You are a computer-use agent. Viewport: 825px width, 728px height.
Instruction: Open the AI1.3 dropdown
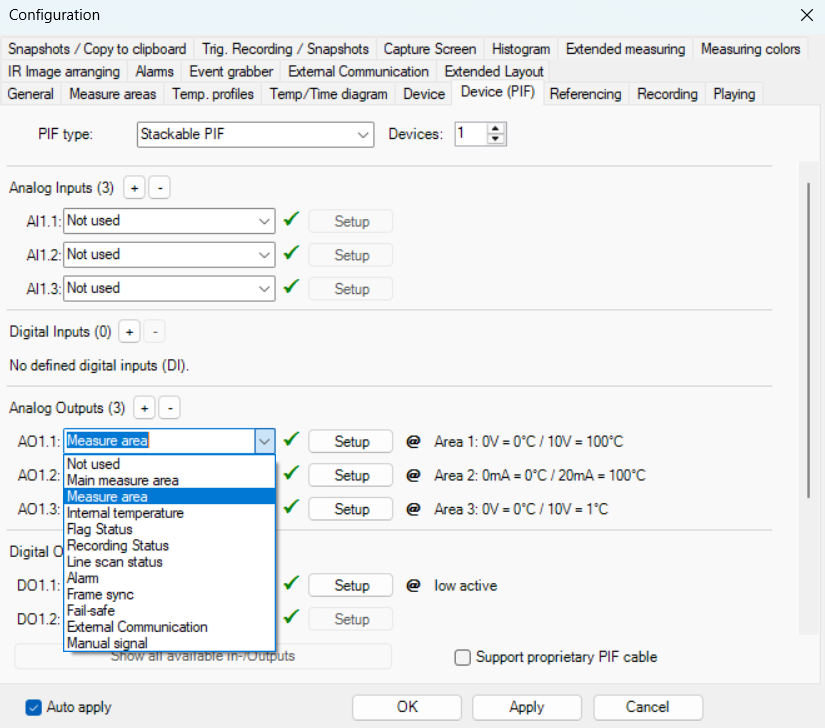169,289
